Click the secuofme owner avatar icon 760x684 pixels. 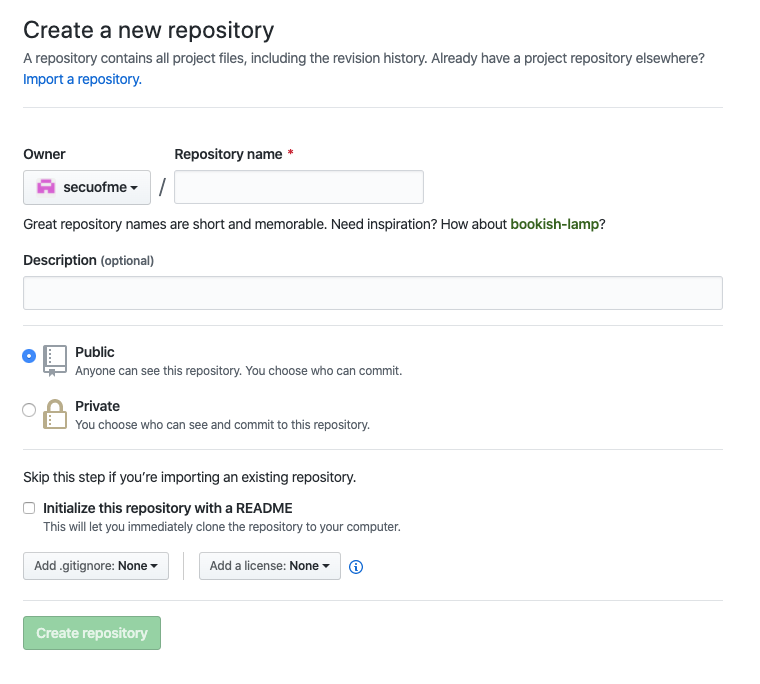click(x=46, y=187)
